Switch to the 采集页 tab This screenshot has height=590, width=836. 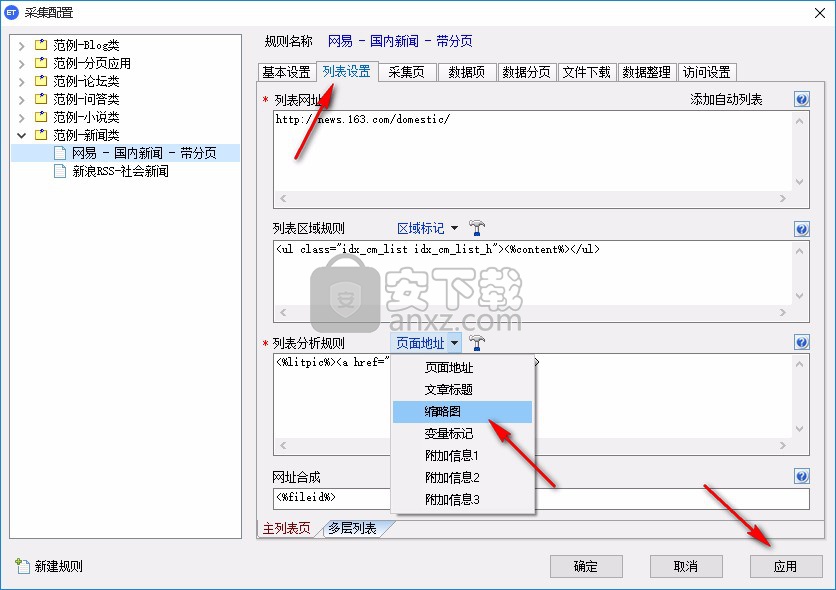[406, 72]
